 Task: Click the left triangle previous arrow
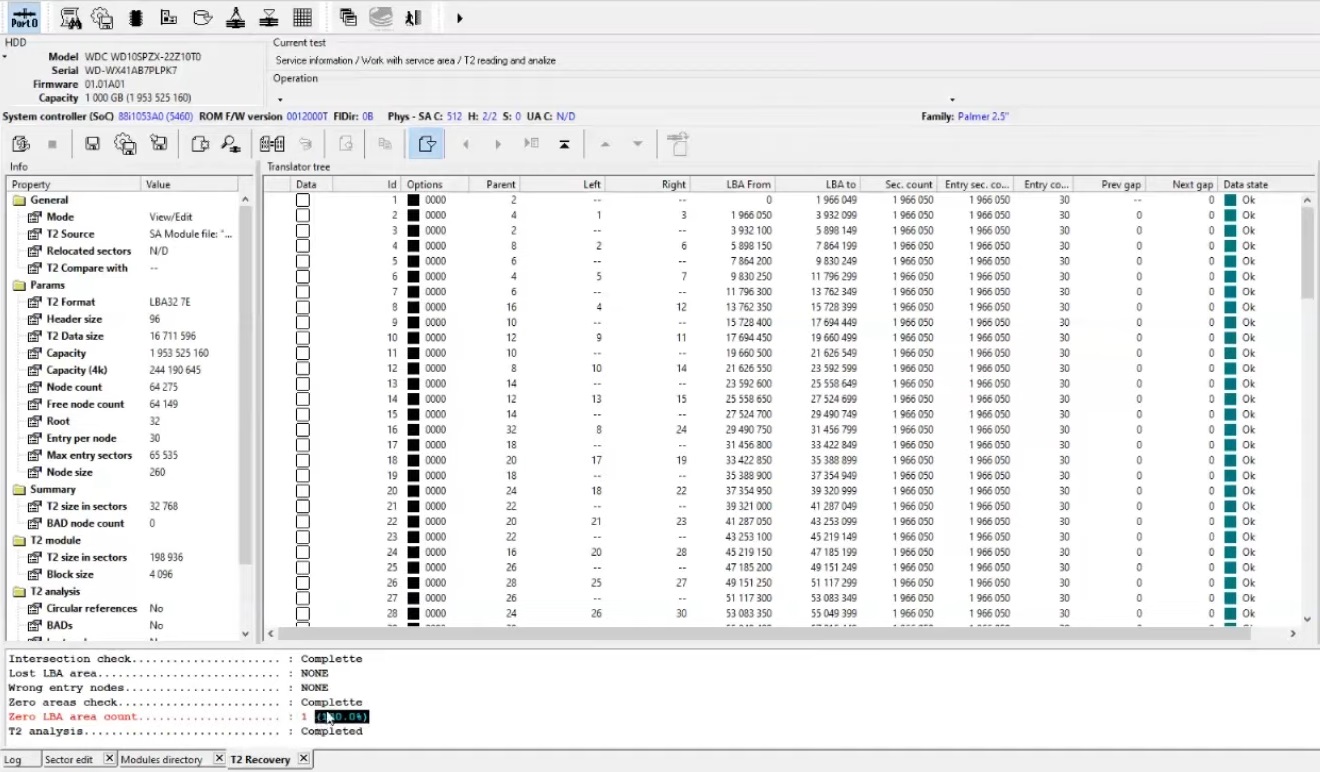click(x=465, y=145)
